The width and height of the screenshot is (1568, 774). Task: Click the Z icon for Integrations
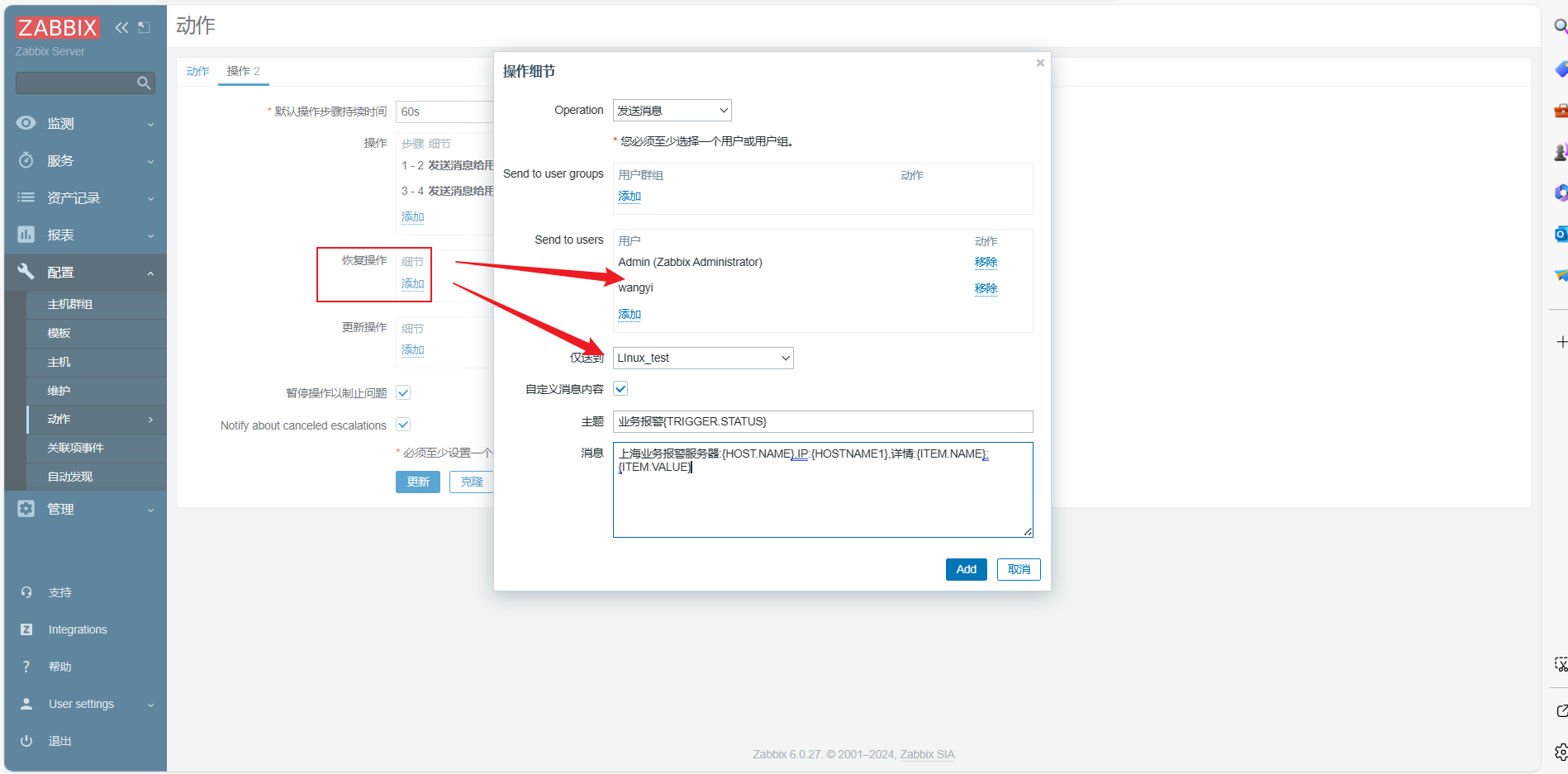click(x=26, y=629)
